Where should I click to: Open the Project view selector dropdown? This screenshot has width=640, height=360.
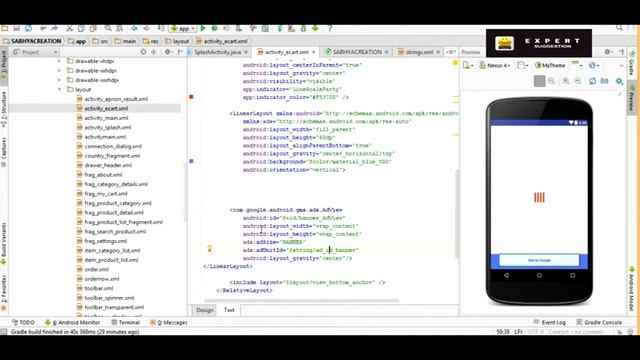tap(36, 52)
